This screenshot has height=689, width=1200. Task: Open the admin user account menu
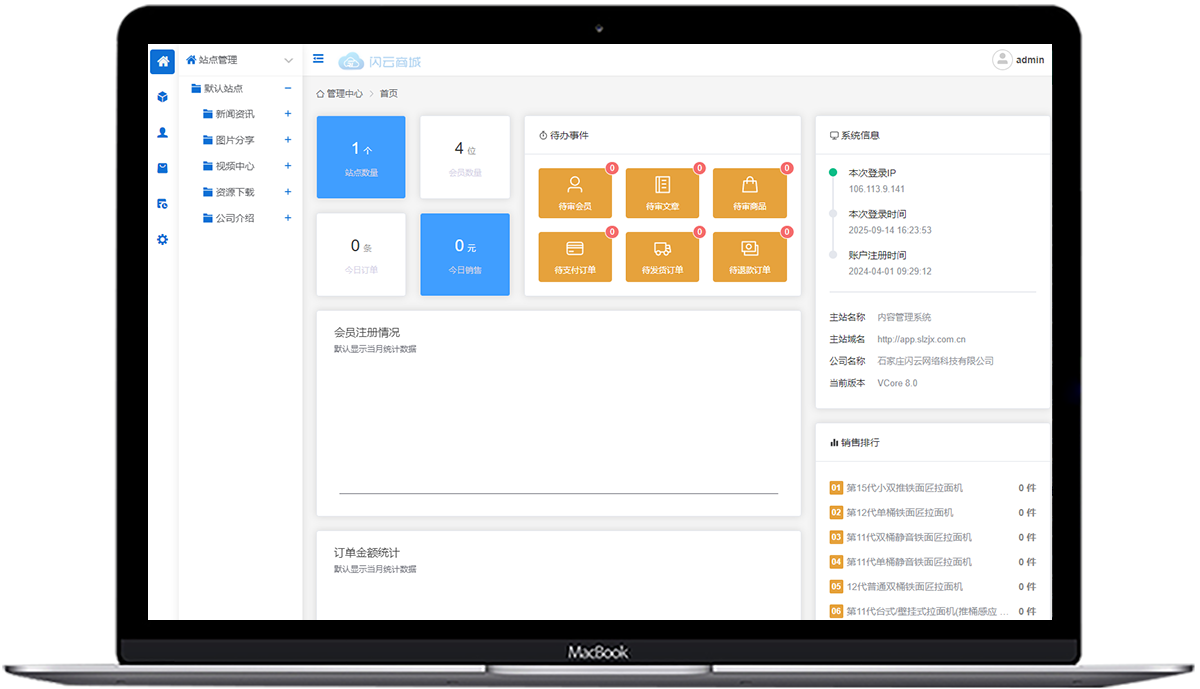point(1018,60)
